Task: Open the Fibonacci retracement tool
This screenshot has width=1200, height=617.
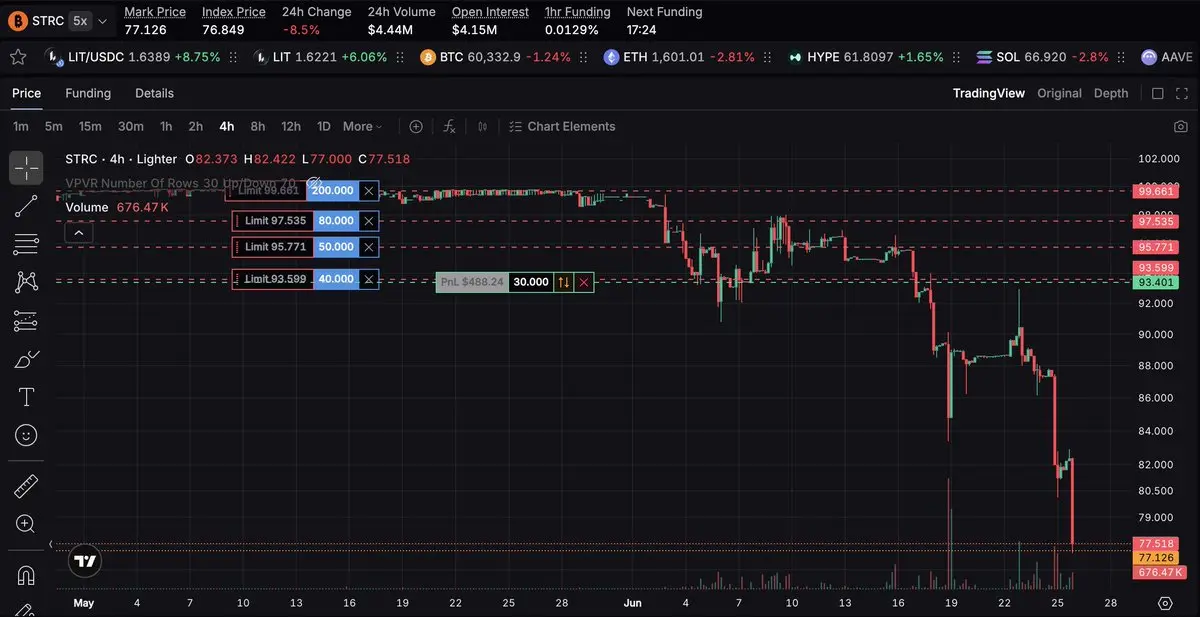Action: coord(26,244)
